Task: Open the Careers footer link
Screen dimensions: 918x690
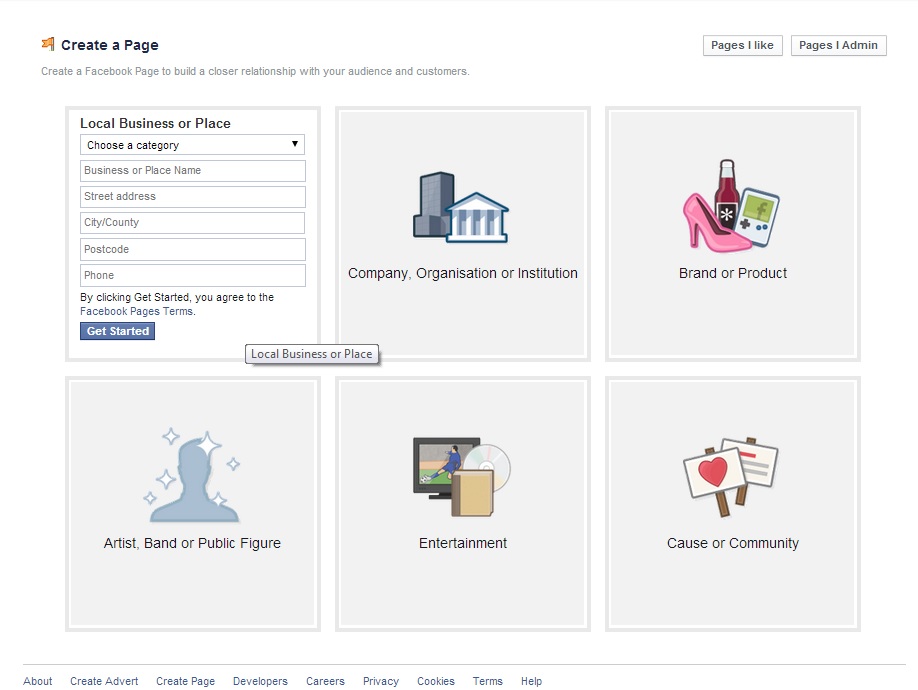Action: tap(326, 681)
